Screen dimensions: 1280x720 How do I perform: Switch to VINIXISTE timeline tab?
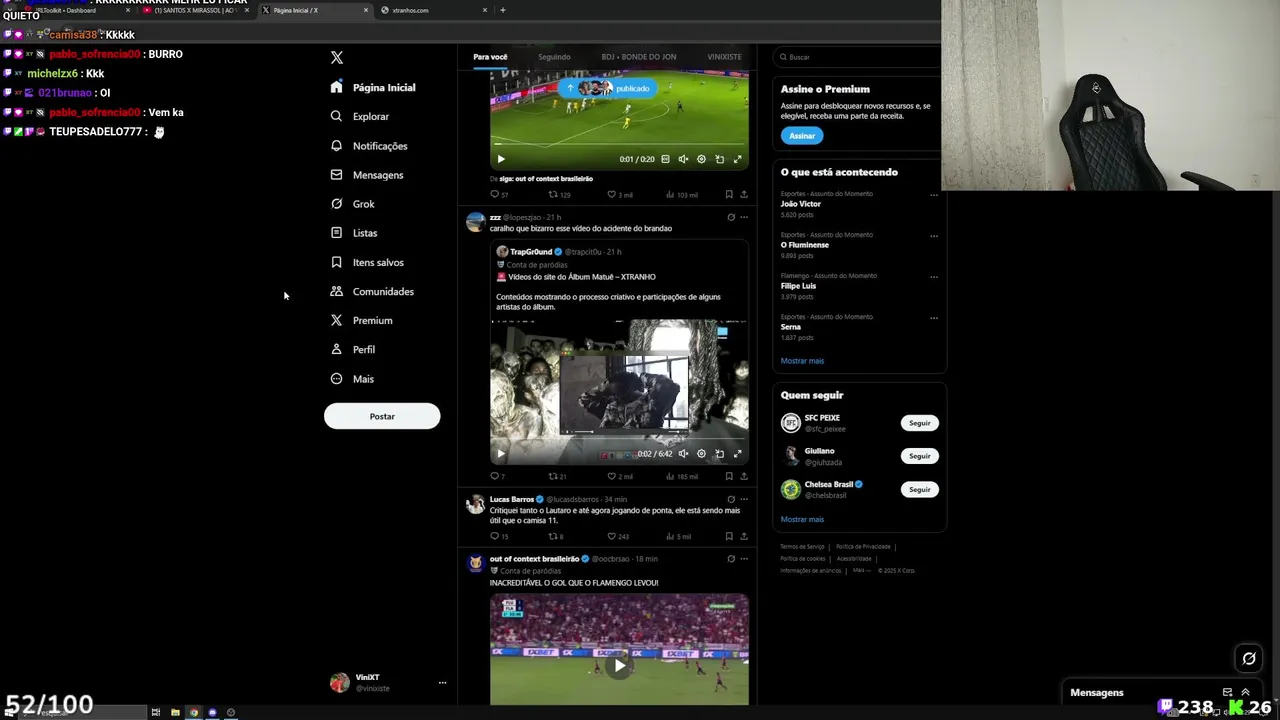tap(724, 57)
